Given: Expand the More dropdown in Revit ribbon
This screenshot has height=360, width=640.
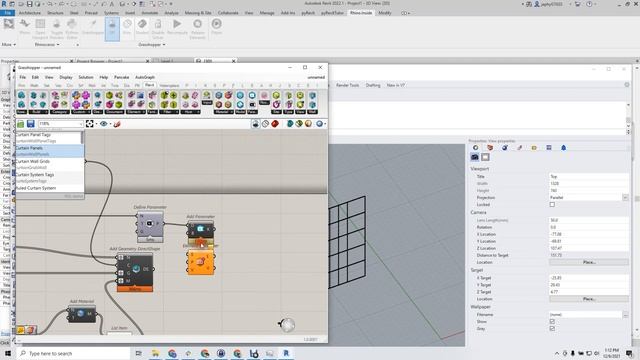Looking at the screenshot, I should click(9, 44).
